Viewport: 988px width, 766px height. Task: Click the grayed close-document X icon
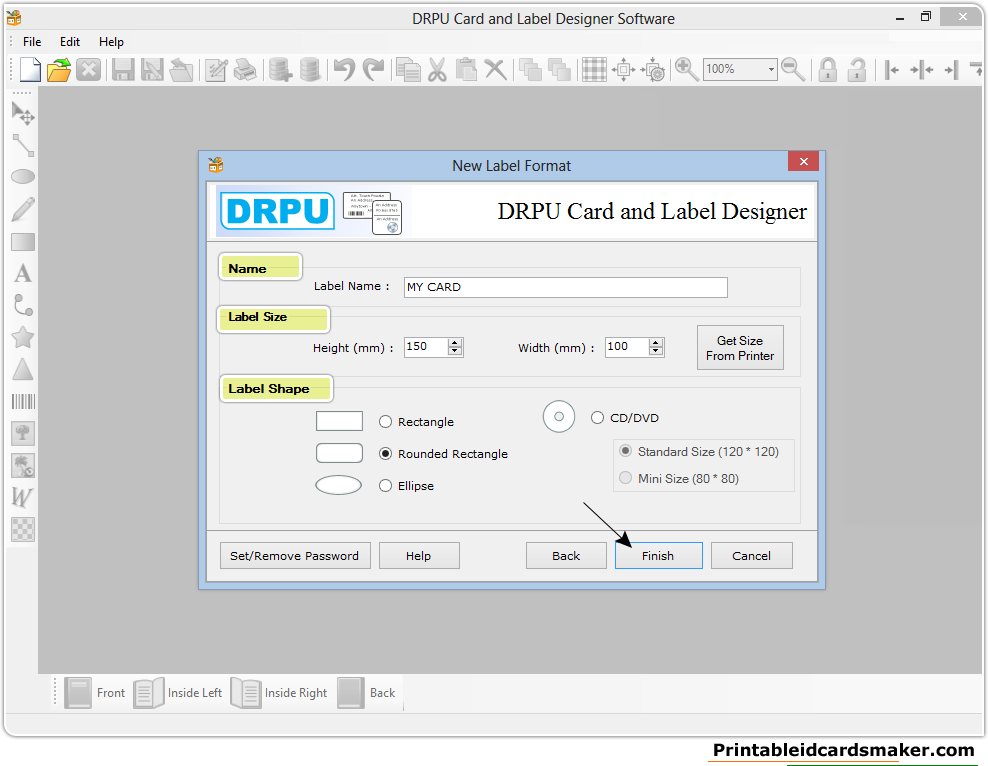point(88,69)
